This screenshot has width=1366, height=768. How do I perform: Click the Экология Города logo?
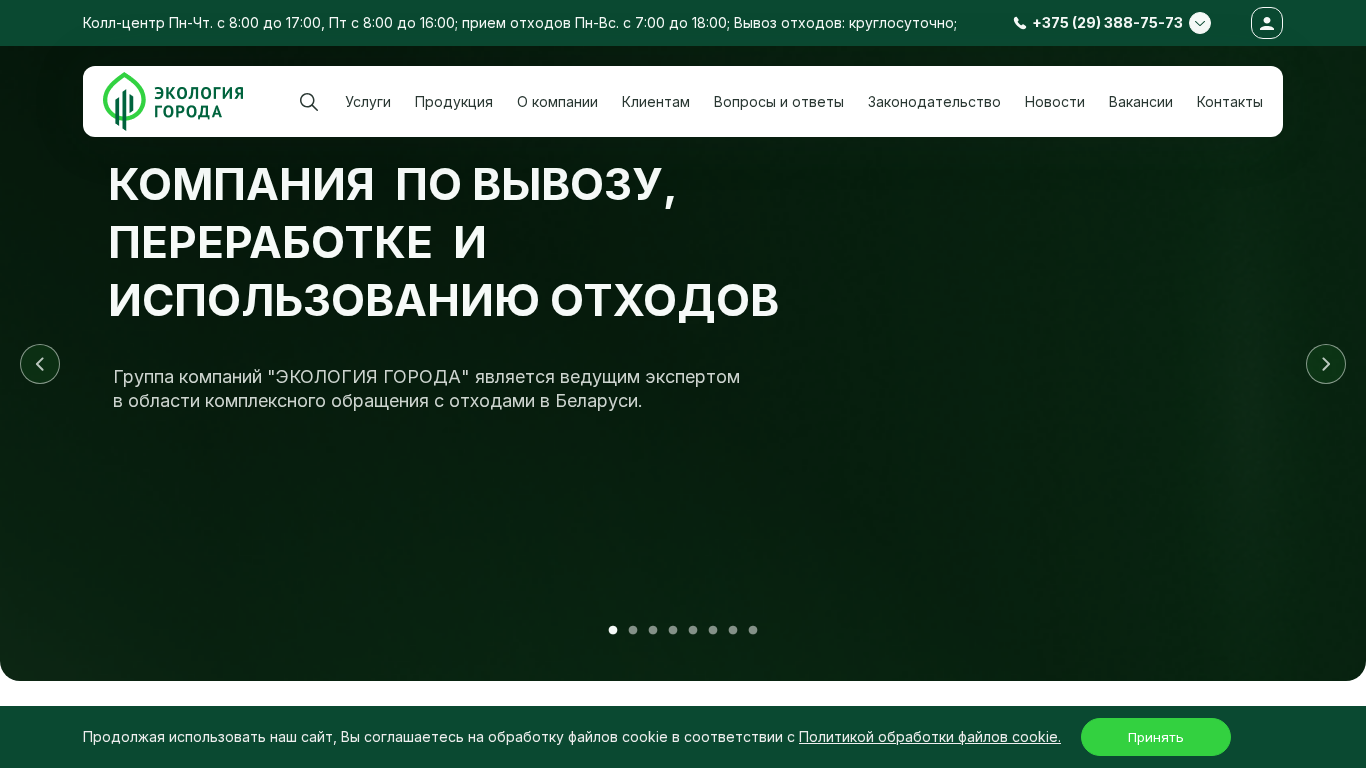pos(173,102)
